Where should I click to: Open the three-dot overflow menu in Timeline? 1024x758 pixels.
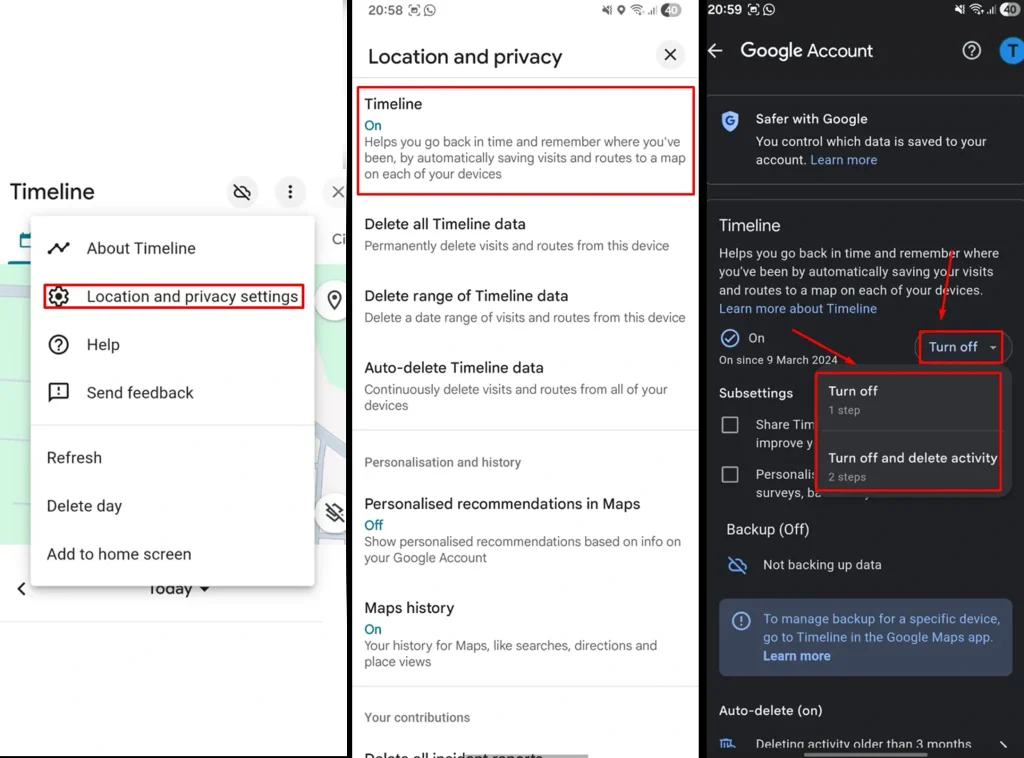click(290, 192)
